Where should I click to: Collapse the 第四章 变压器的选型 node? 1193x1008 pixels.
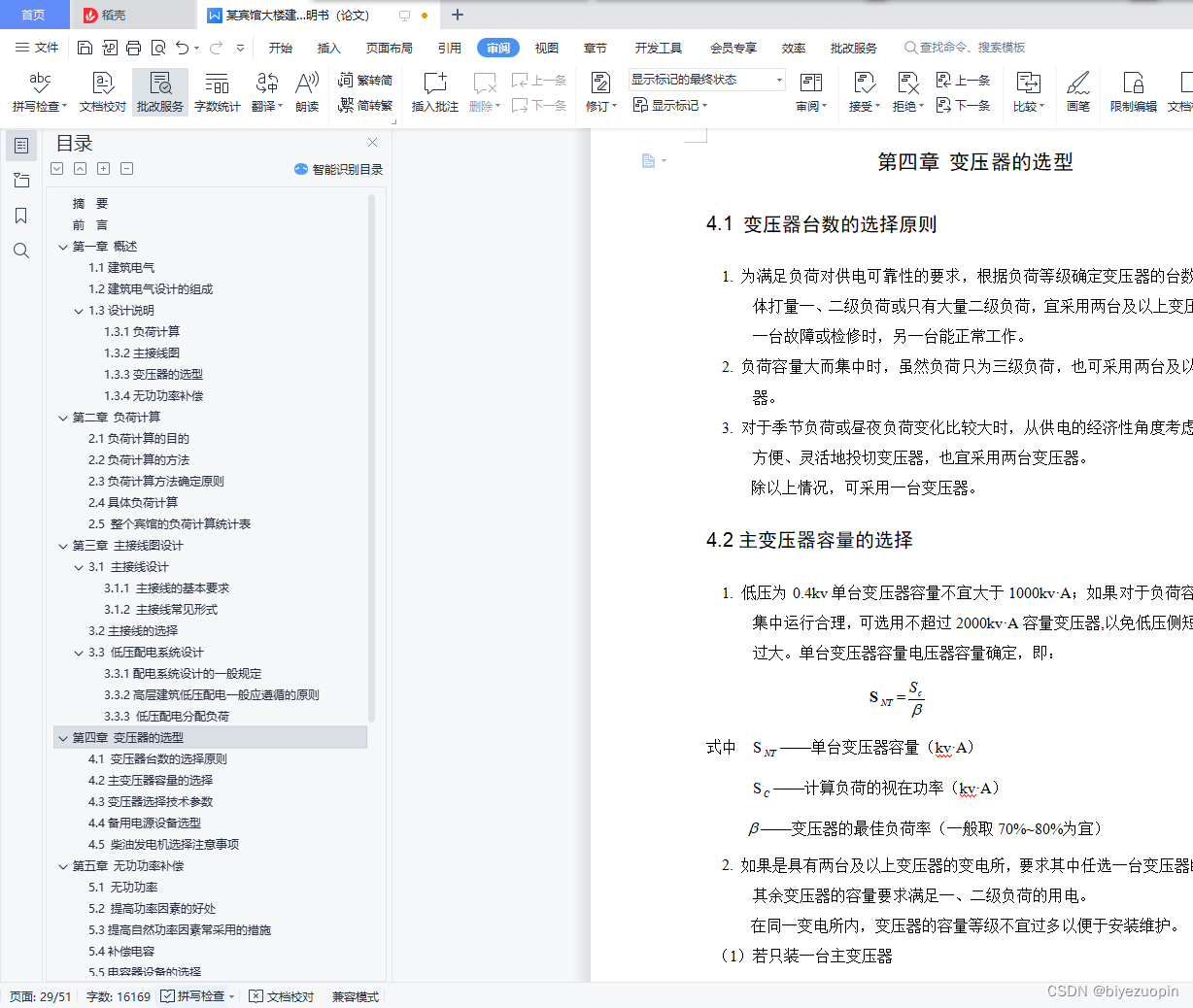point(63,738)
